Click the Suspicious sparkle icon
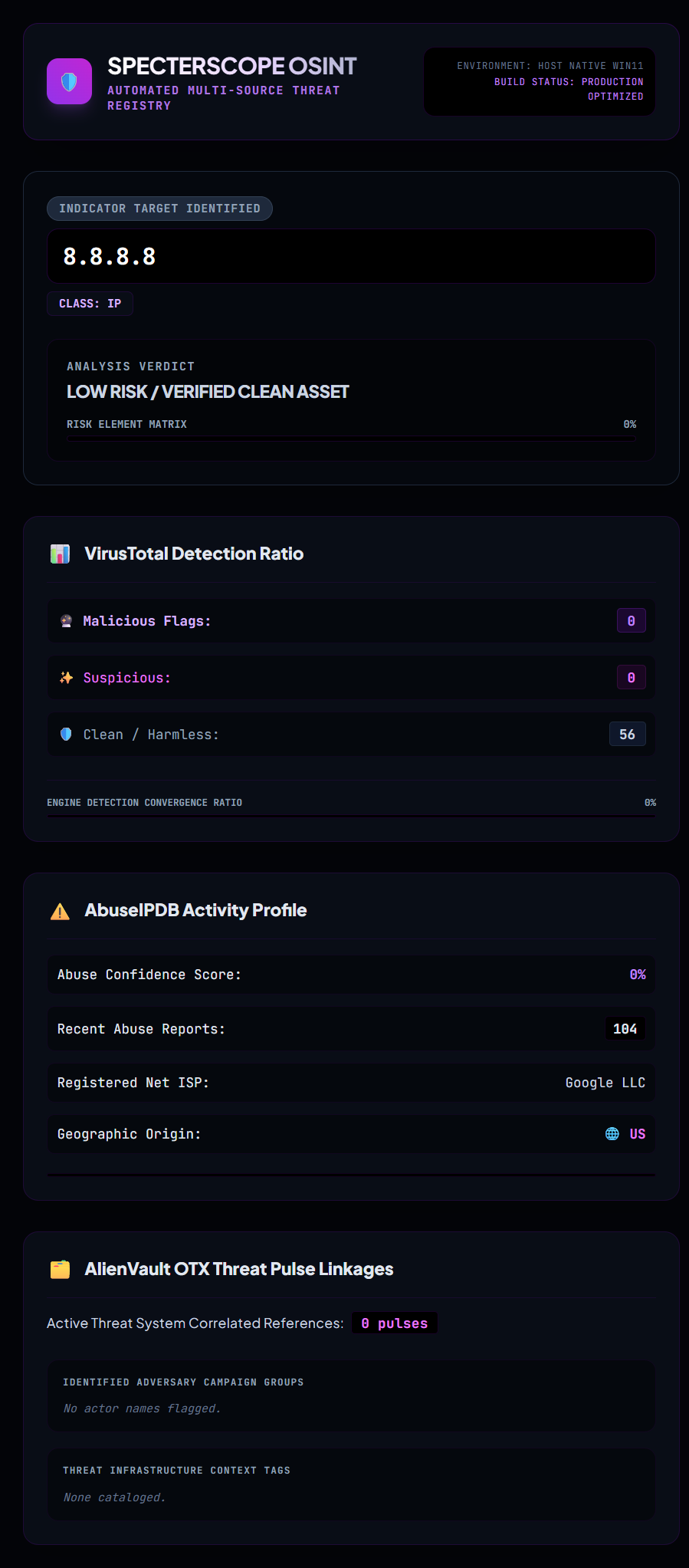Image resolution: width=689 pixels, height=1568 pixels. click(x=67, y=678)
